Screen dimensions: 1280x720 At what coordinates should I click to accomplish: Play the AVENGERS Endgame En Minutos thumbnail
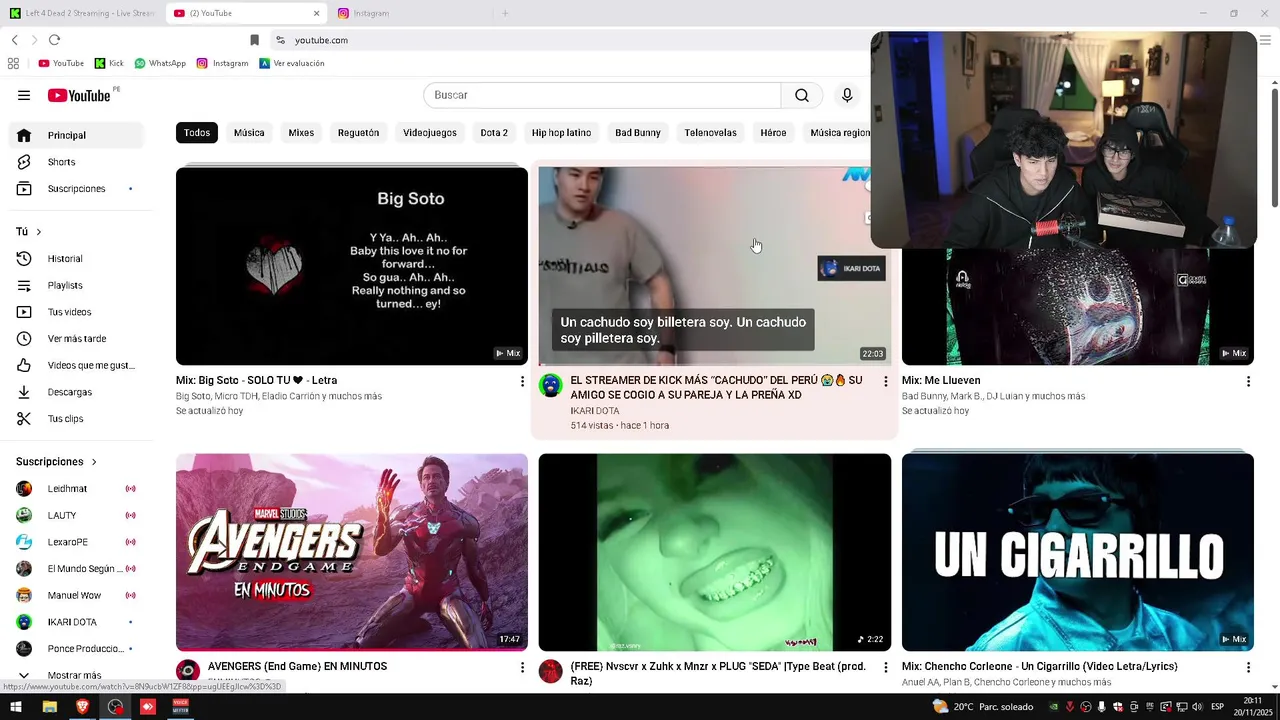[x=352, y=552]
